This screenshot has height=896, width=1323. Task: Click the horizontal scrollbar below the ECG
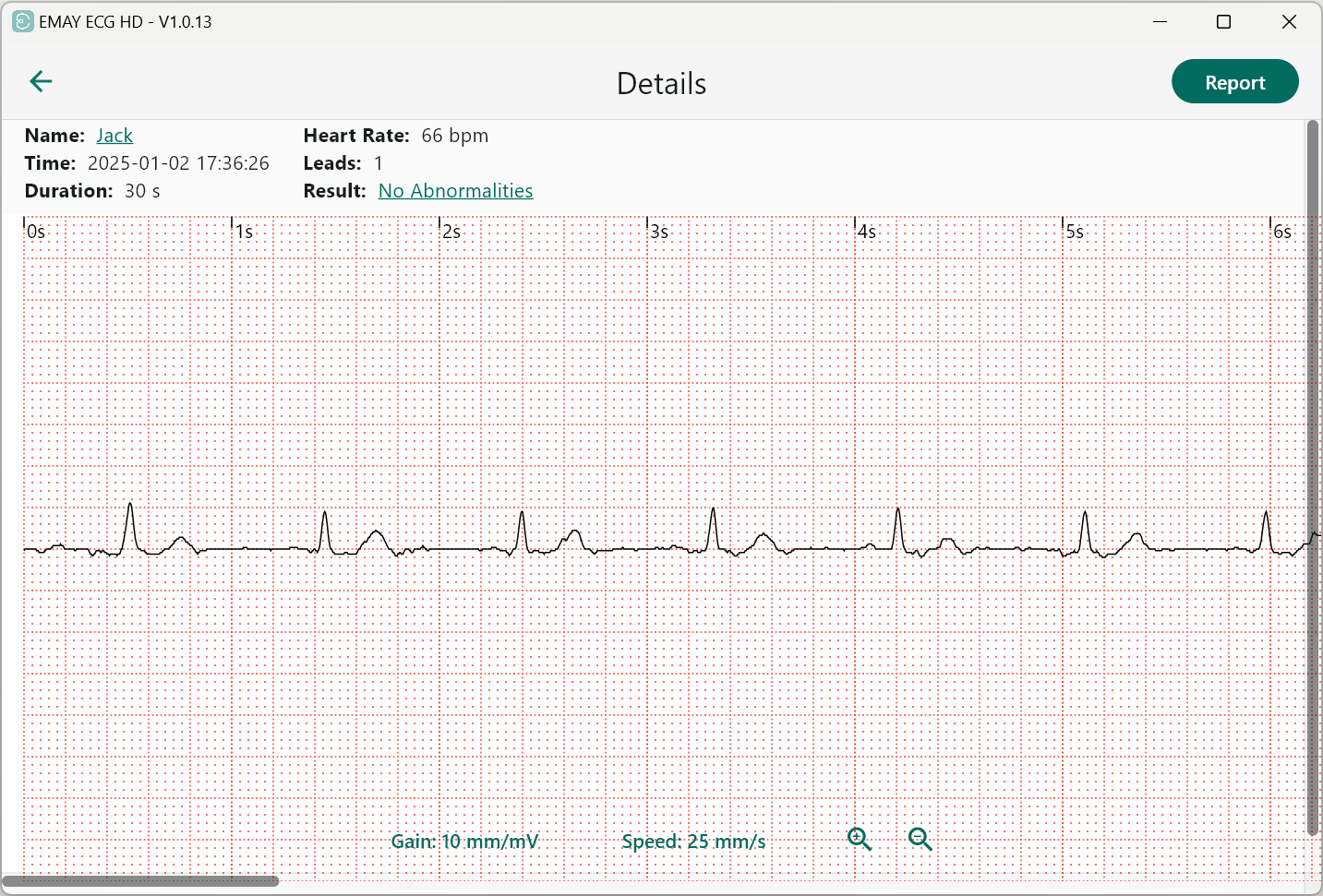[x=138, y=881]
